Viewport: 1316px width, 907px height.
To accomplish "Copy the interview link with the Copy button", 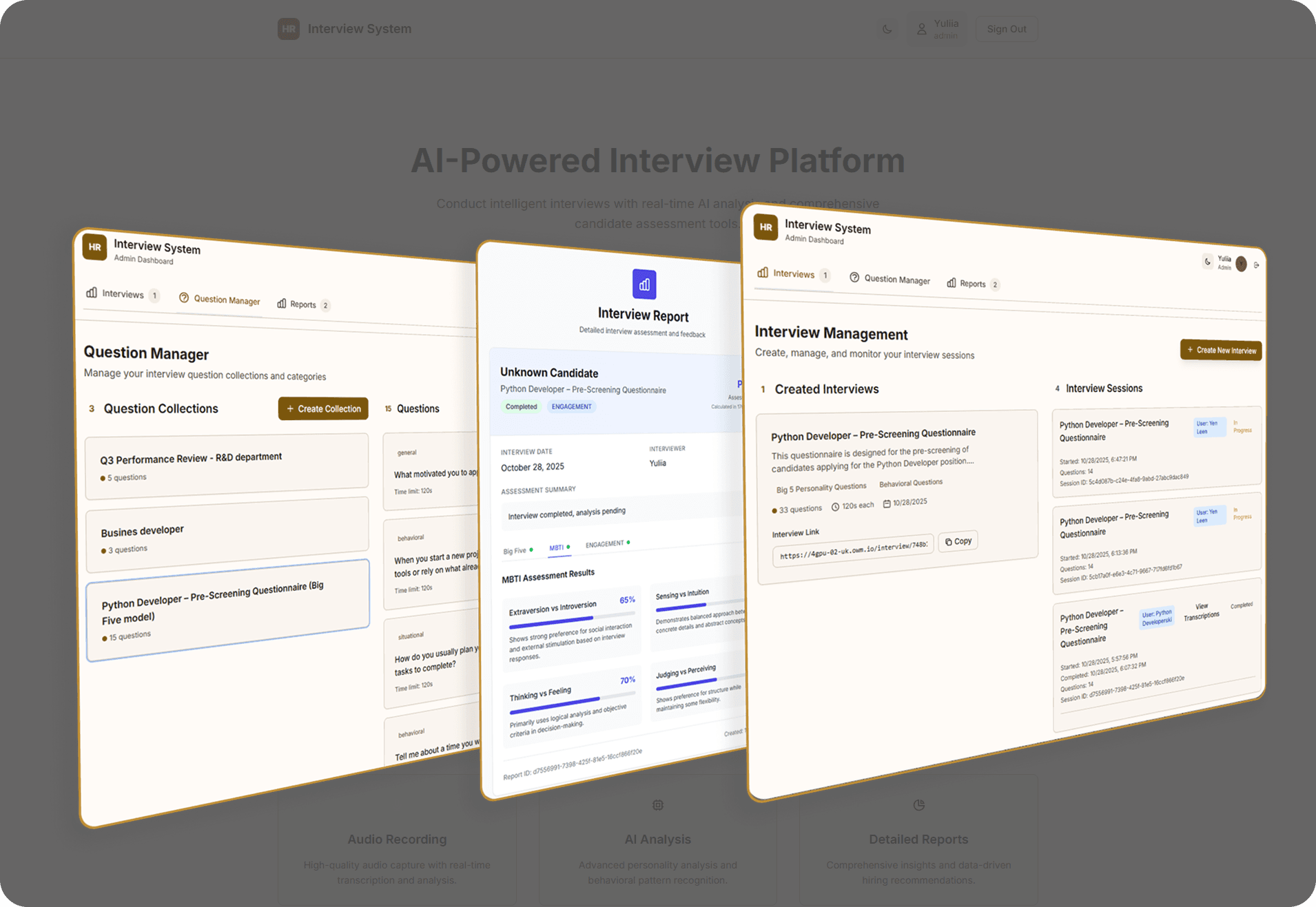I will coord(958,541).
